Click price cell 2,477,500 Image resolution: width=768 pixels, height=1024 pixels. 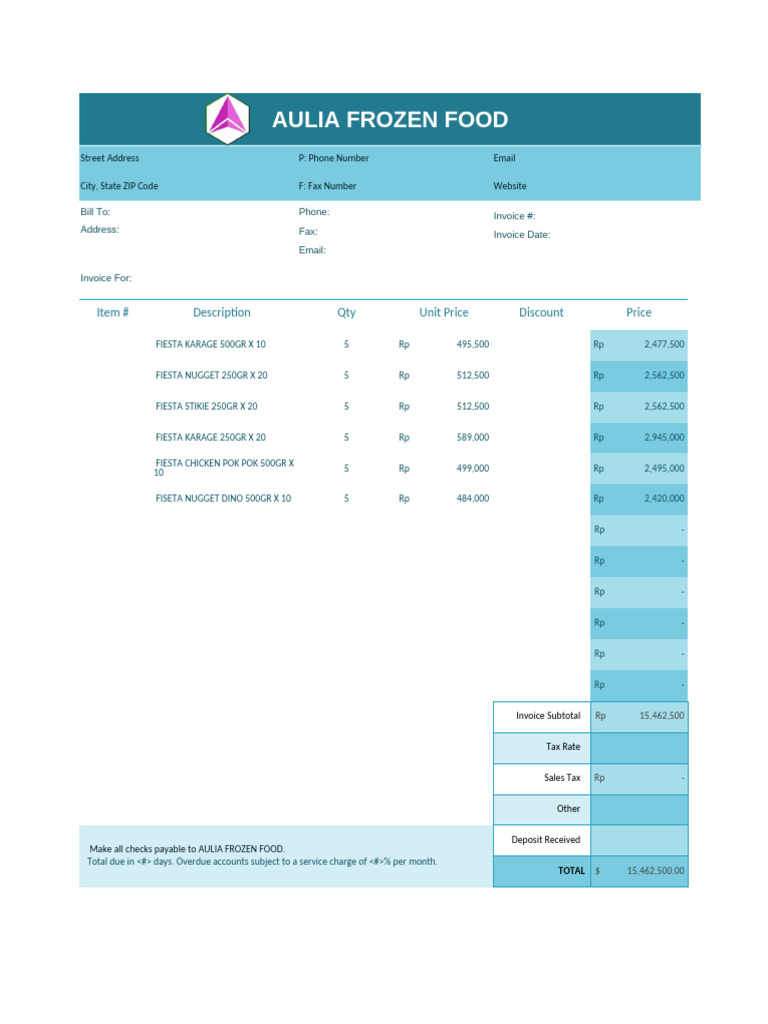pos(639,344)
